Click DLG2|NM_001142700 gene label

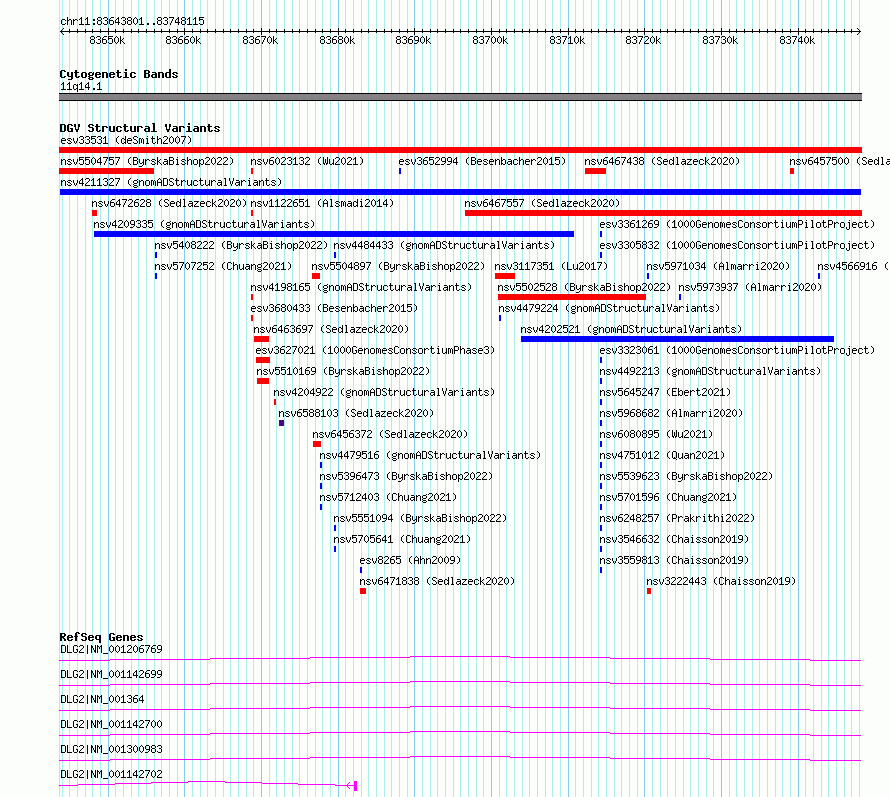pos(111,724)
